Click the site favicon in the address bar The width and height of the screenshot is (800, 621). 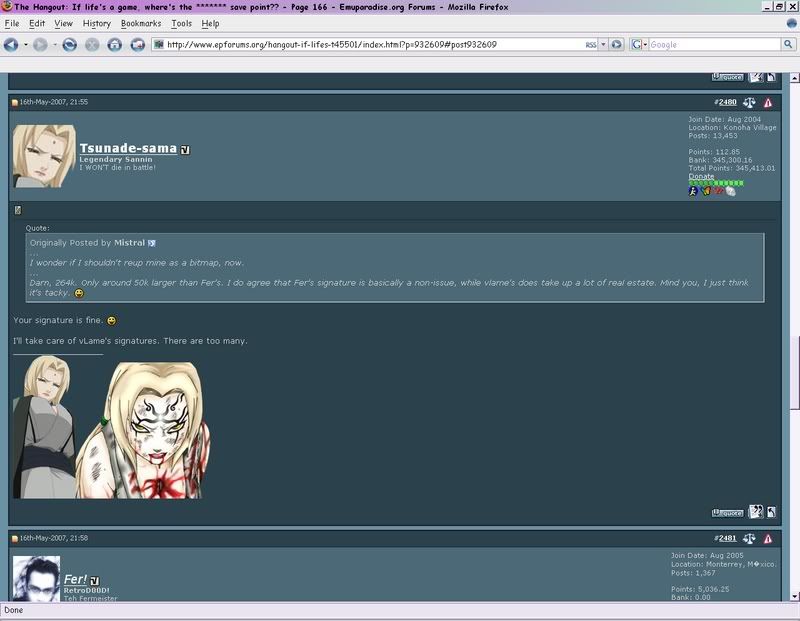[159, 44]
